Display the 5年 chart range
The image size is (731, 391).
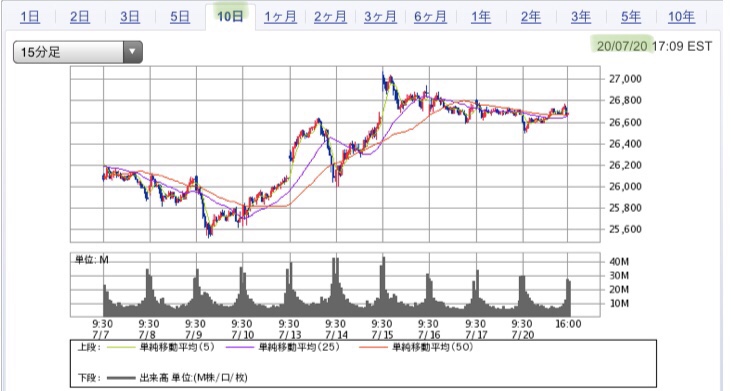(631, 17)
